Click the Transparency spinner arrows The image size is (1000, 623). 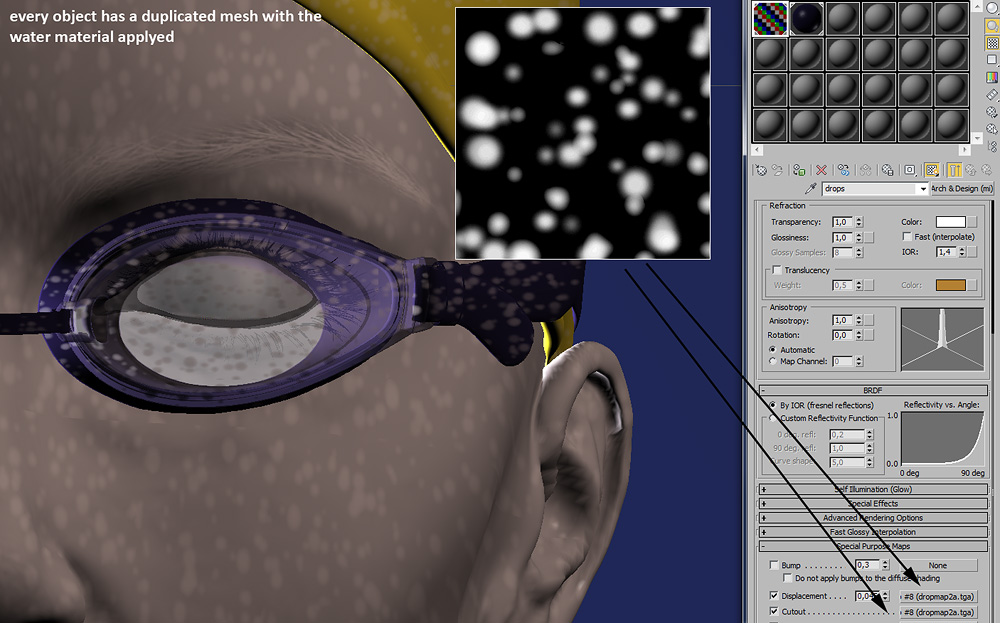(x=859, y=222)
